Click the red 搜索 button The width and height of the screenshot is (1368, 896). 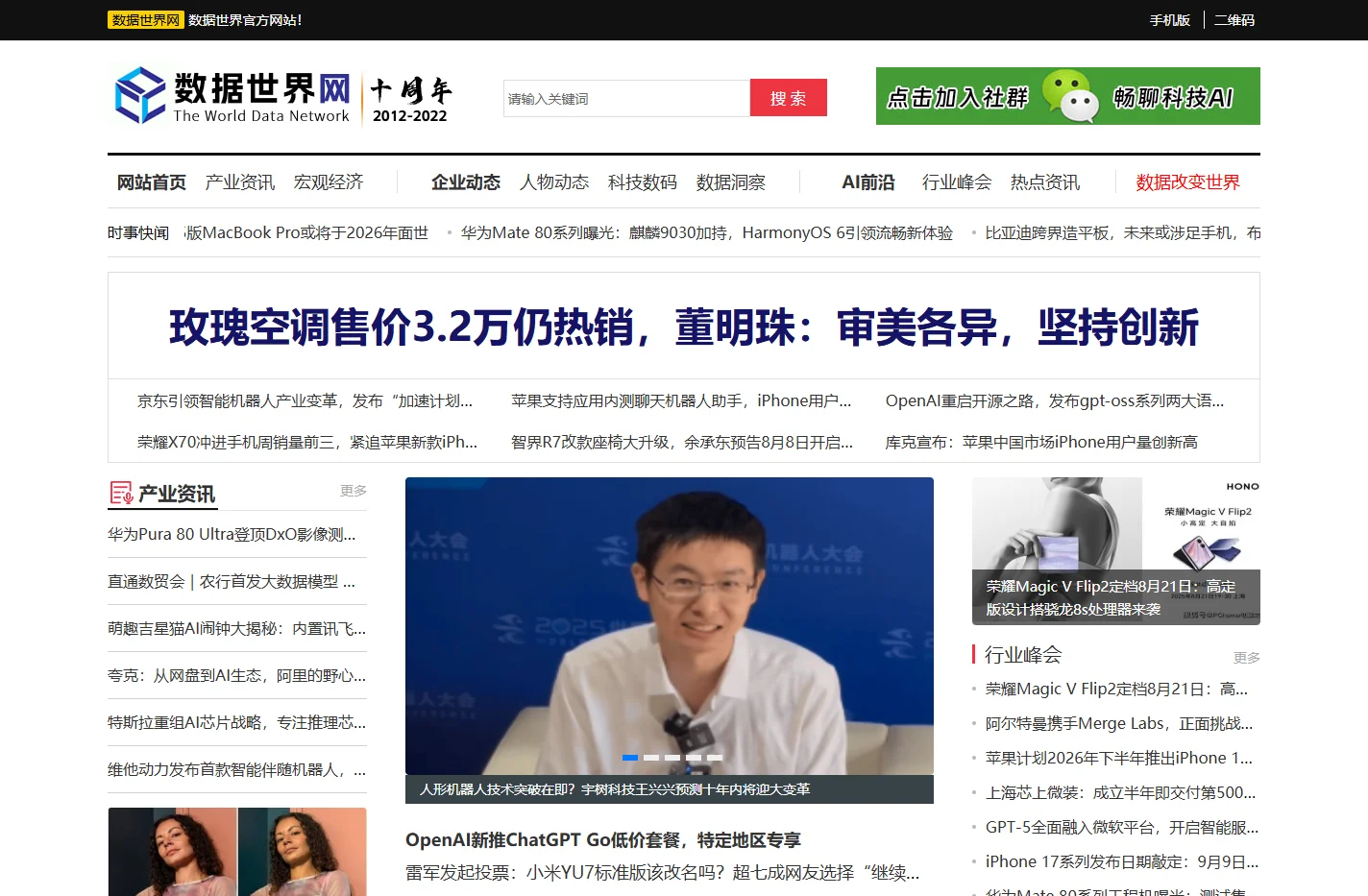click(789, 98)
